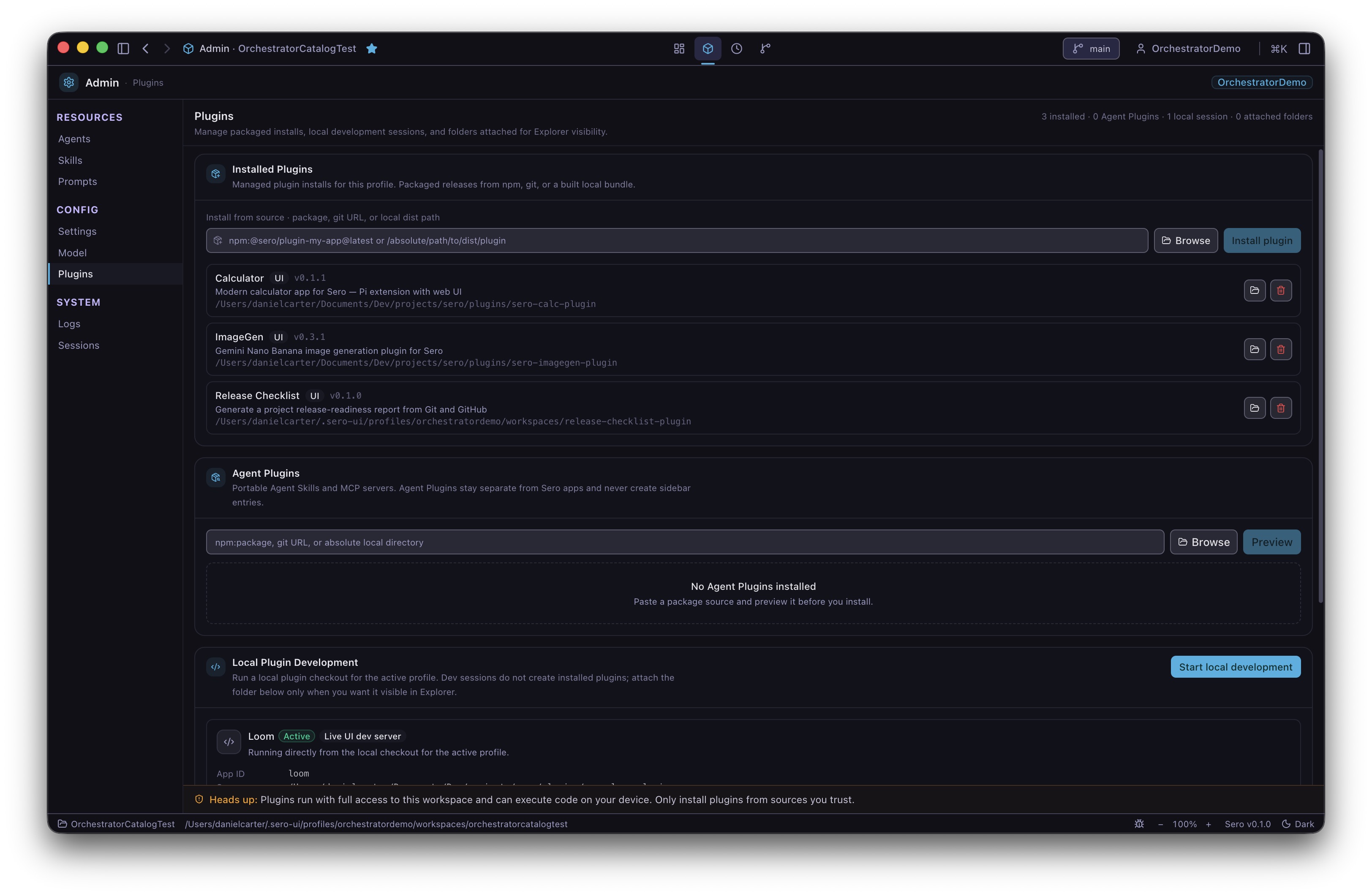Click the Heads up warning icon
This screenshot has width=1372, height=896.
click(199, 799)
